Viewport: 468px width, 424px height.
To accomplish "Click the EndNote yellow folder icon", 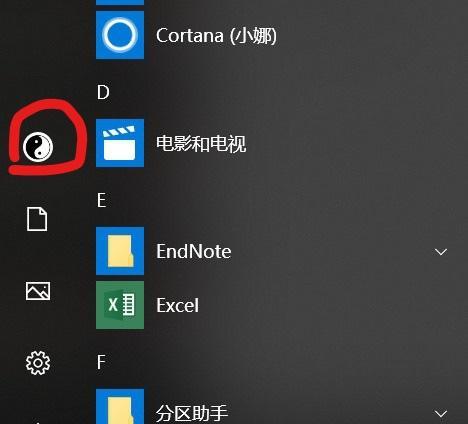I will point(120,251).
